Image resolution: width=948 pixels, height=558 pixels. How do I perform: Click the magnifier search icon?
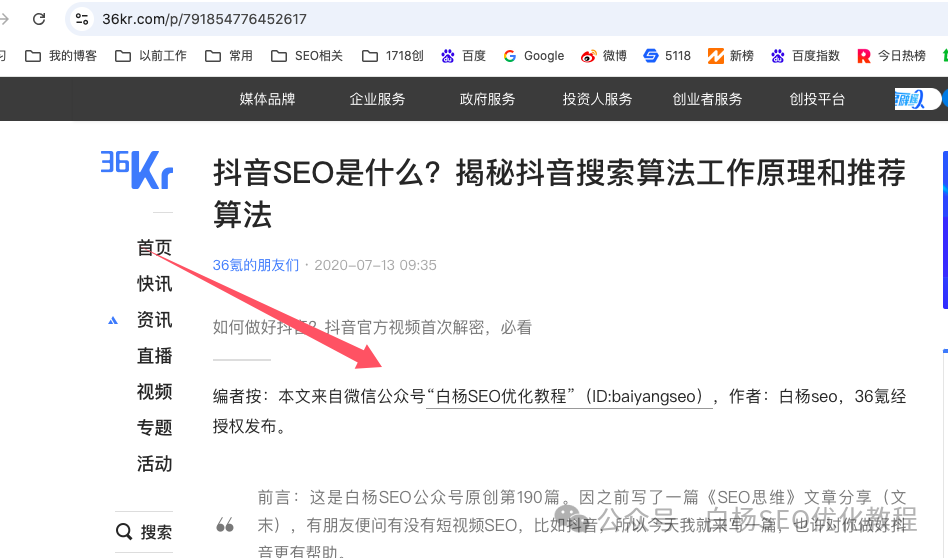(124, 532)
